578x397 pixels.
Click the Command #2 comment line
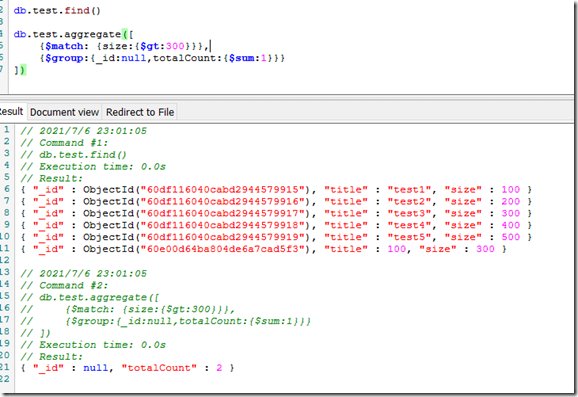[64, 285]
